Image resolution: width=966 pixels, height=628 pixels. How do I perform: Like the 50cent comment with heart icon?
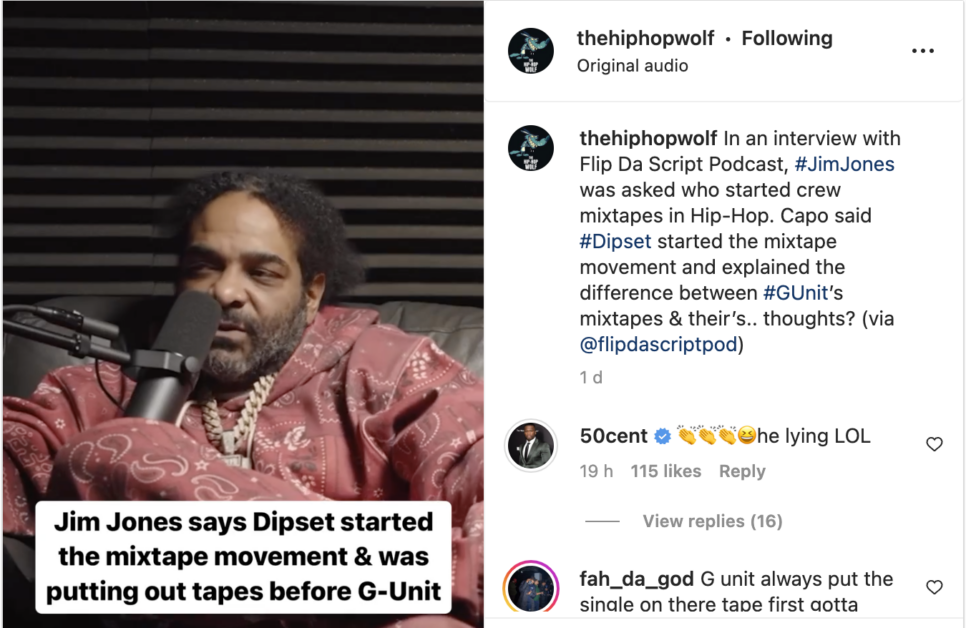[934, 444]
